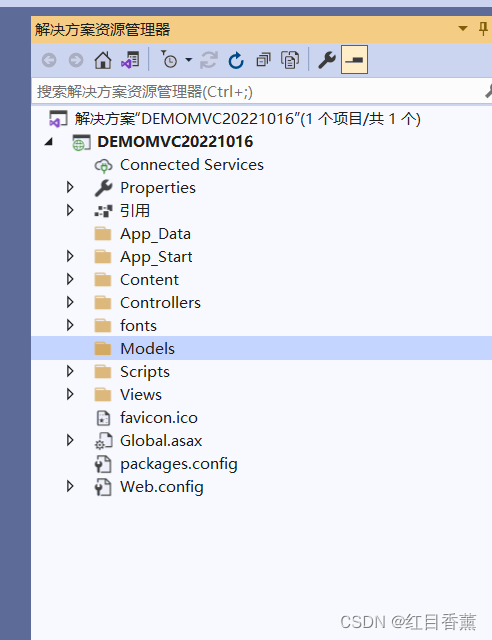Image resolution: width=492 pixels, height=640 pixels.
Task: Click the Collapse All icon
Action: click(263, 60)
